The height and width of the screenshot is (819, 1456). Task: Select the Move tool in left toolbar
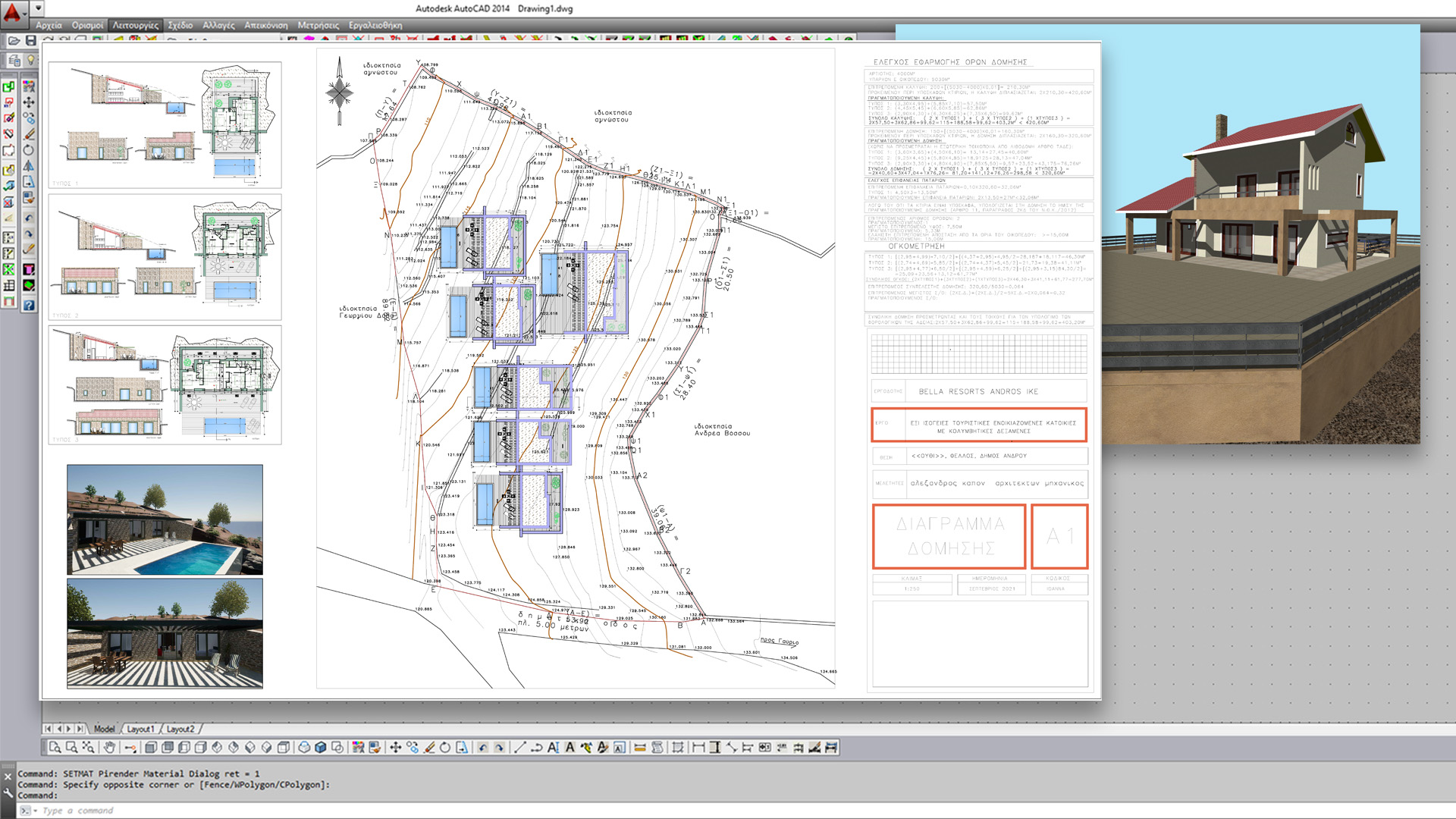click(28, 102)
